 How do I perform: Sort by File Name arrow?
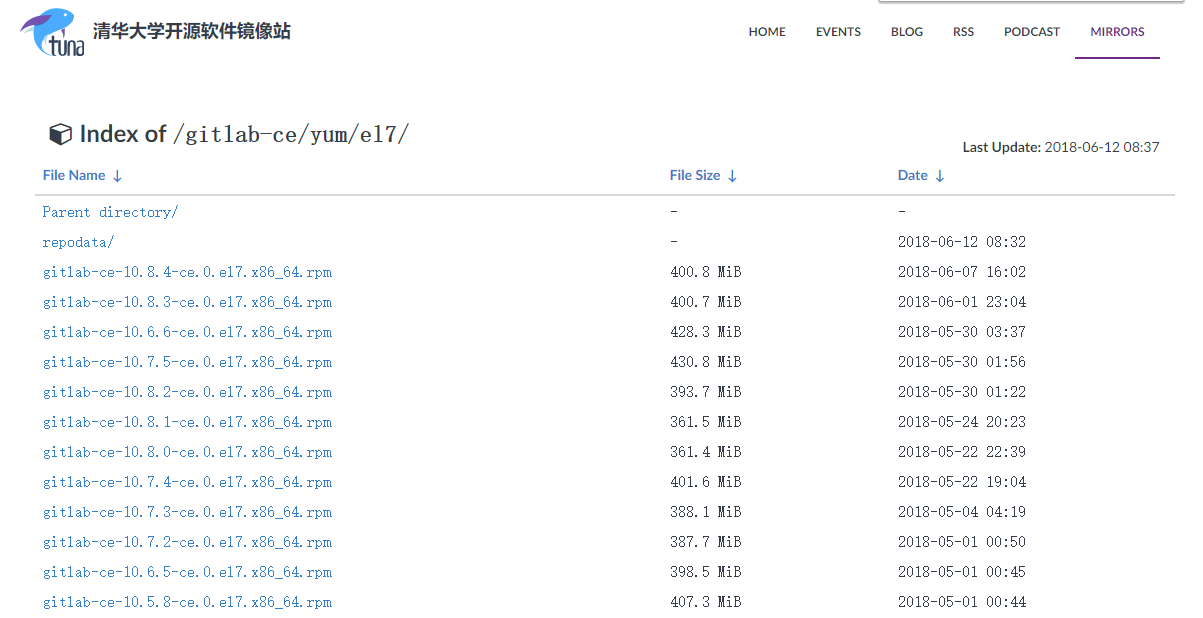[x=117, y=176]
